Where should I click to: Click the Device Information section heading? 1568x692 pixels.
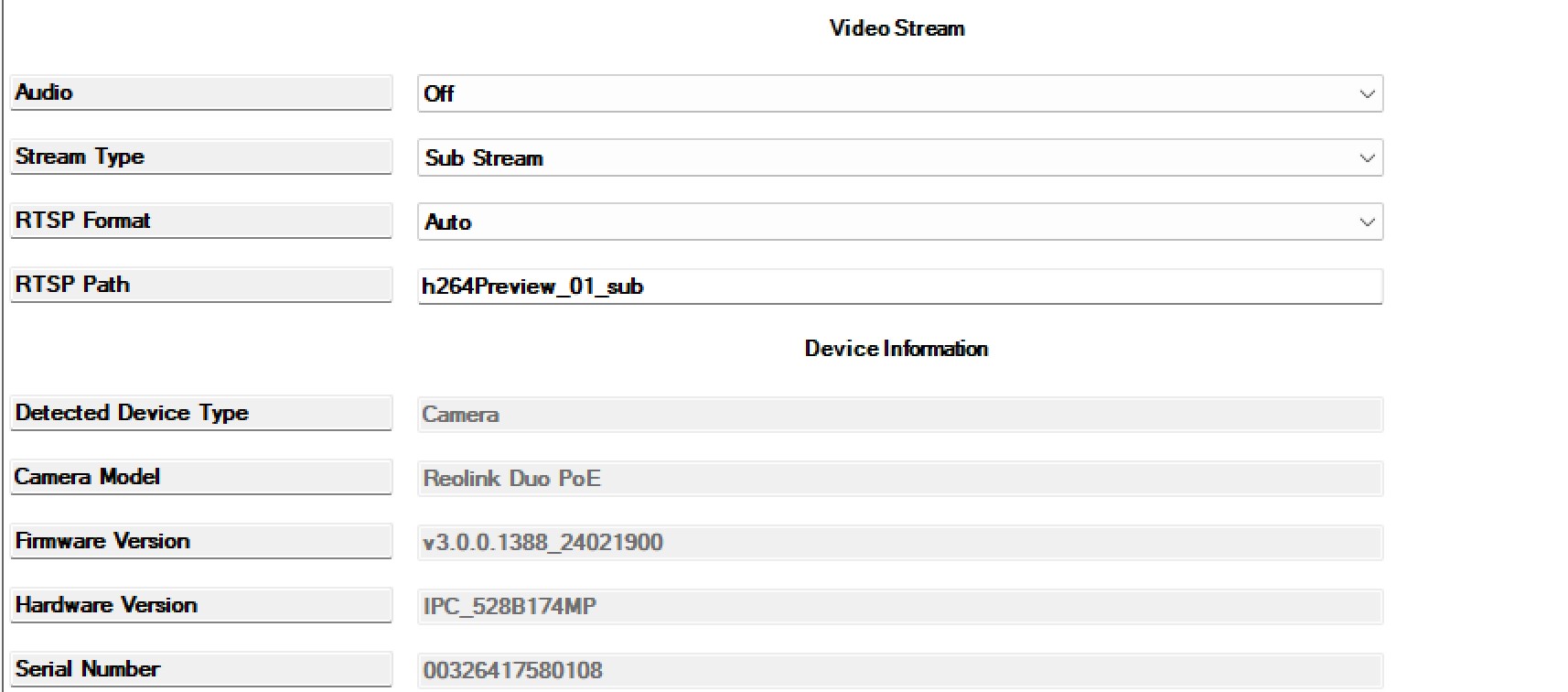(x=897, y=349)
